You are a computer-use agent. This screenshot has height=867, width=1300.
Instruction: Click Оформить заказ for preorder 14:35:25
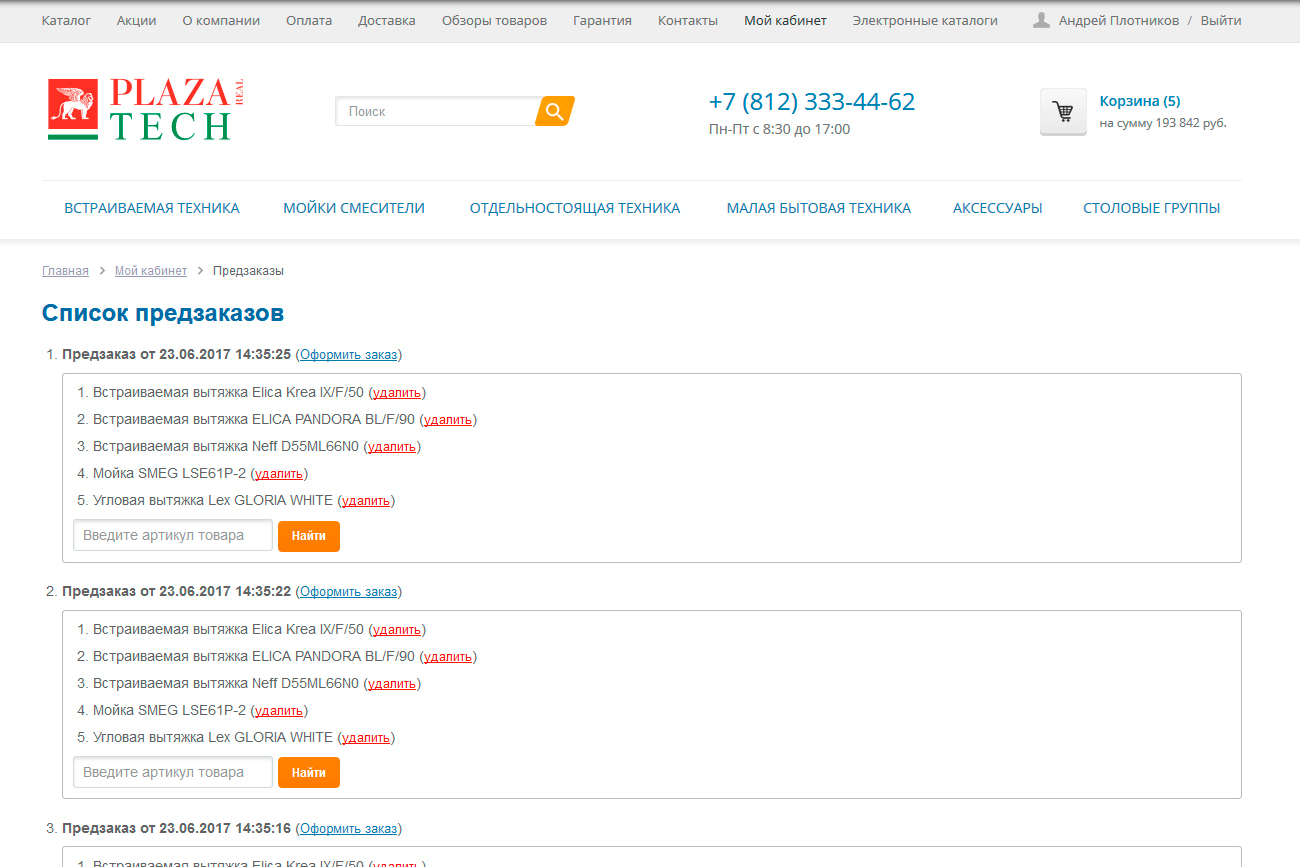[x=349, y=355]
